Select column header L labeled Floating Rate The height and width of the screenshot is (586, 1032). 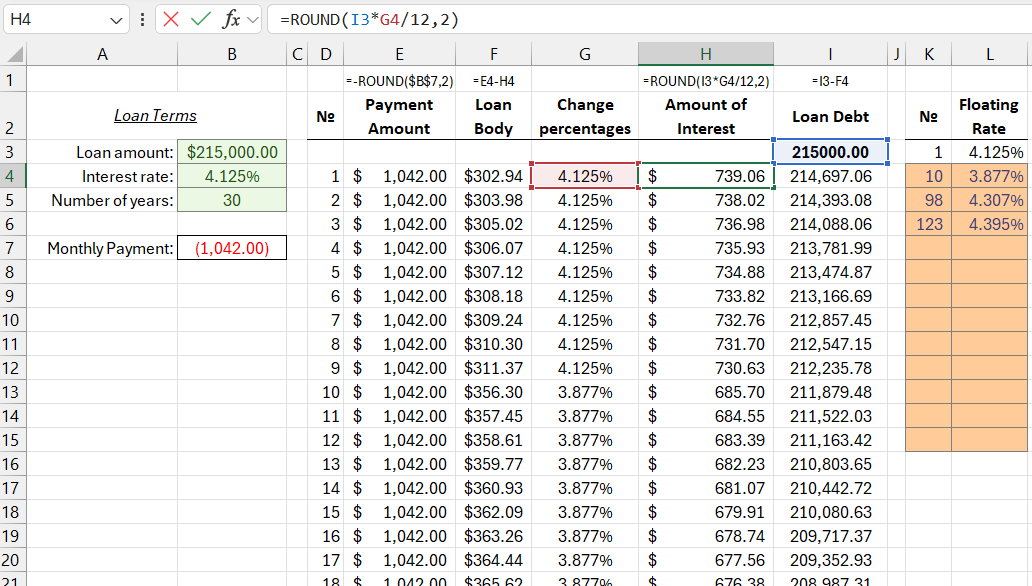(x=989, y=54)
